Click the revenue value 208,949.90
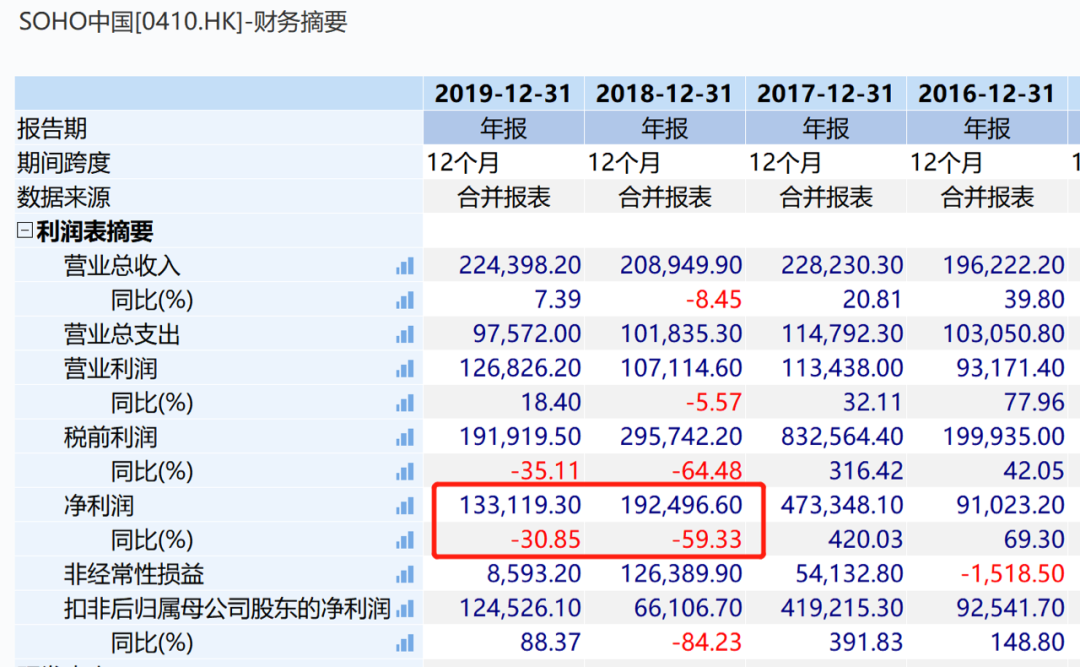This screenshot has height=667, width=1080. click(x=681, y=265)
